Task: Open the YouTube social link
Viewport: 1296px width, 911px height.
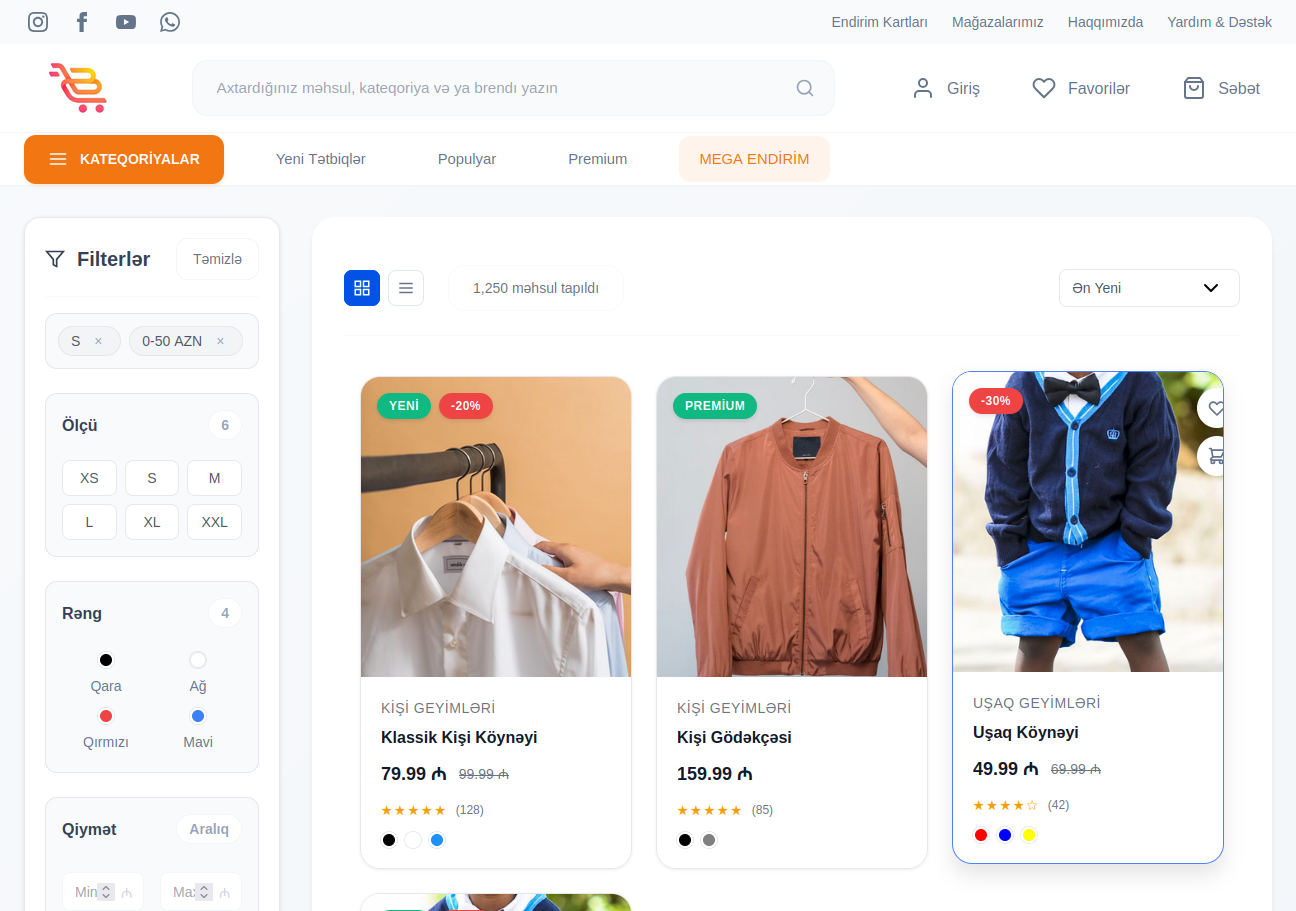Action: pyautogui.click(x=126, y=22)
